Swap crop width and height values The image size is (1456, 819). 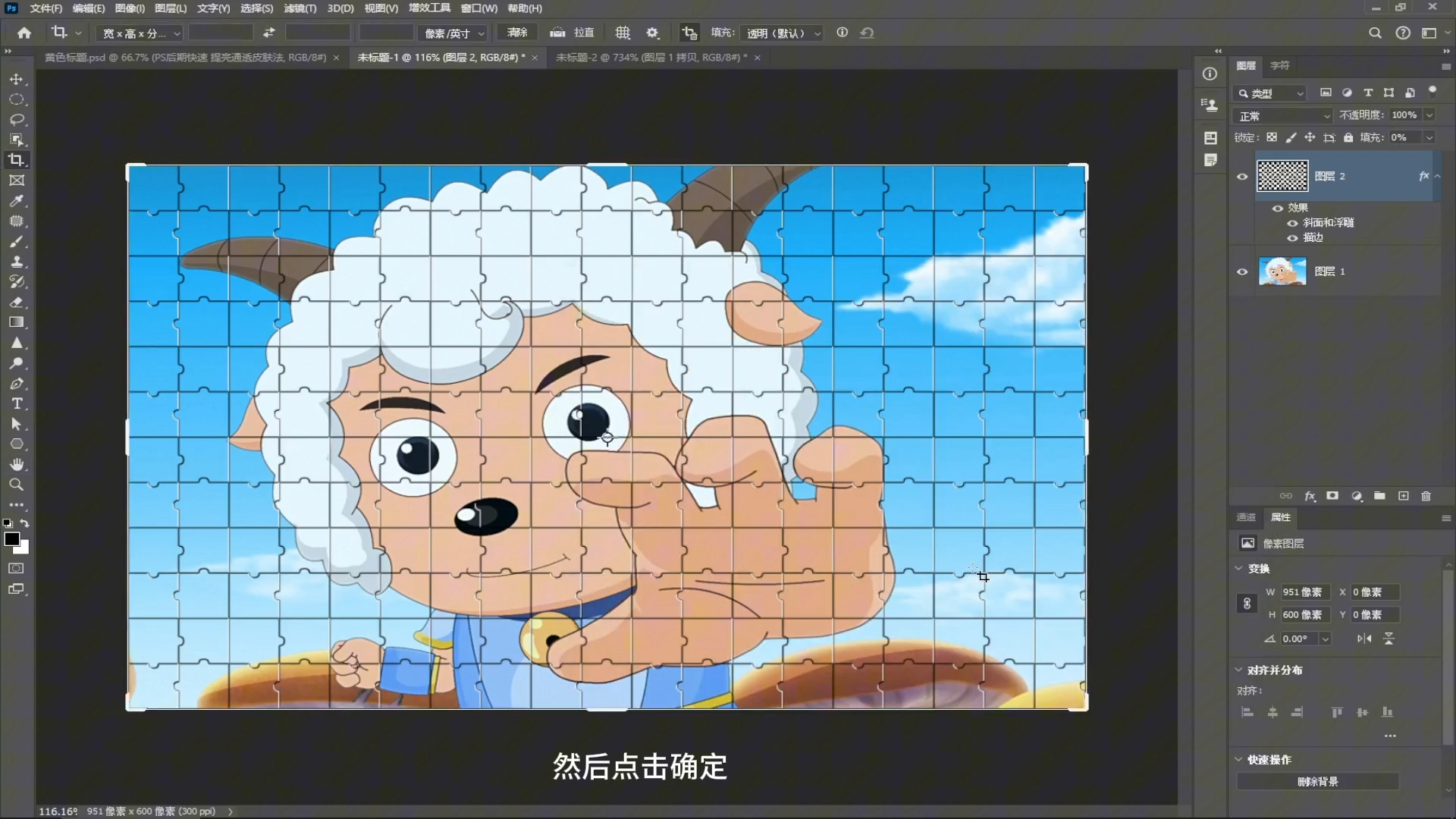pyautogui.click(x=268, y=33)
